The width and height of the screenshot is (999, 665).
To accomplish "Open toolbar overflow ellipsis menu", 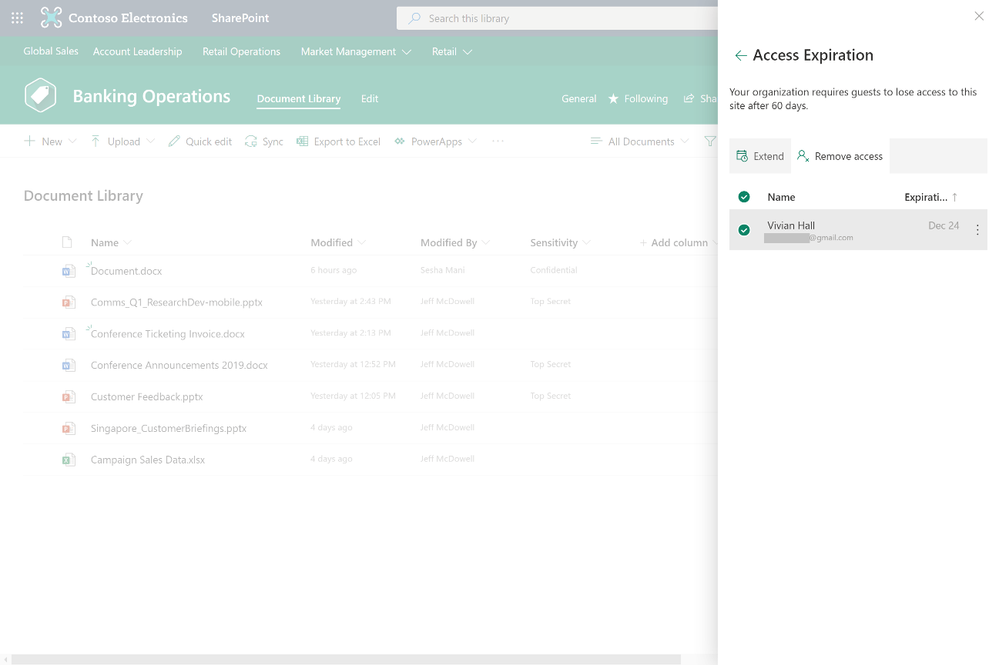I will pyautogui.click(x=498, y=141).
